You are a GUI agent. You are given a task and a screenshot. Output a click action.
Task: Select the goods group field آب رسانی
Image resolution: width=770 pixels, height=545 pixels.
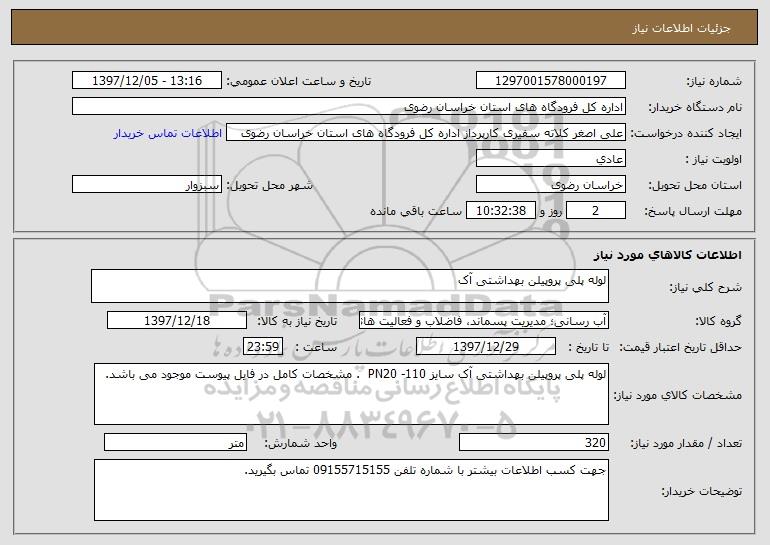[484, 321]
